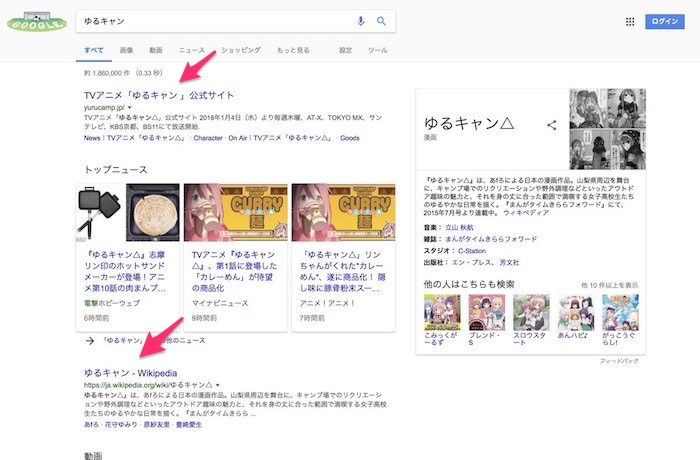The width and height of the screenshot is (700, 460).
Task: Expand the dropdown arrow beside the Wikipedia URL
Action: (218, 384)
